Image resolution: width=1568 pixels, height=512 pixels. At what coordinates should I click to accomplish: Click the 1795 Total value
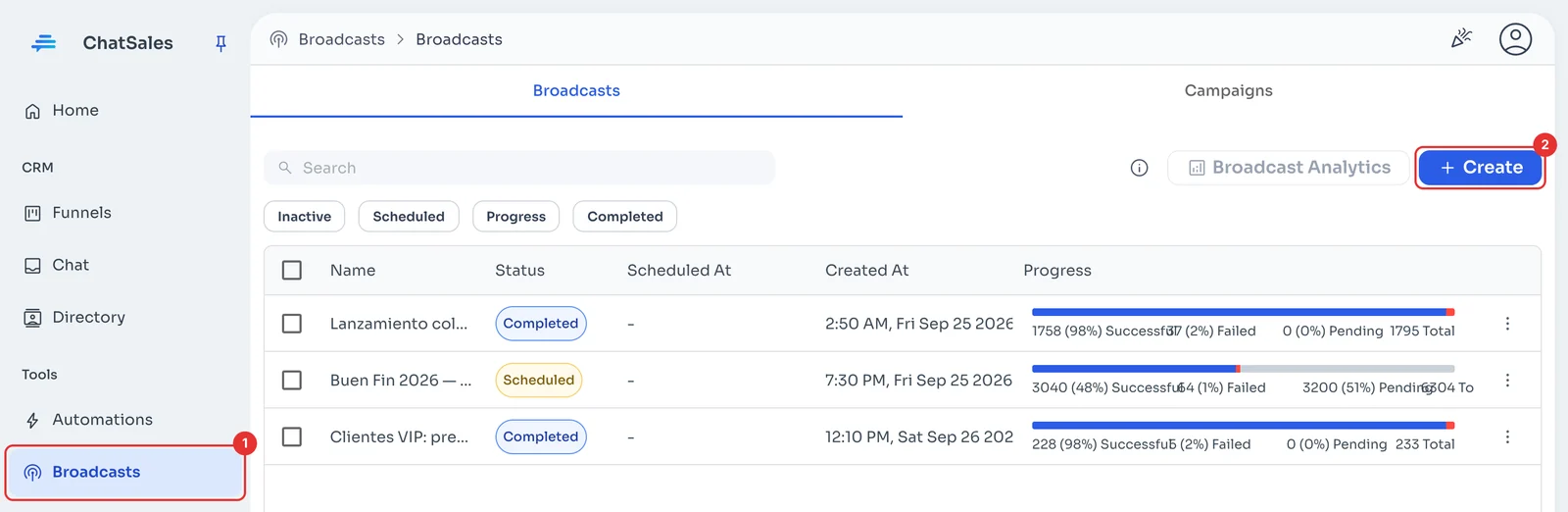[x=1422, y=332]
